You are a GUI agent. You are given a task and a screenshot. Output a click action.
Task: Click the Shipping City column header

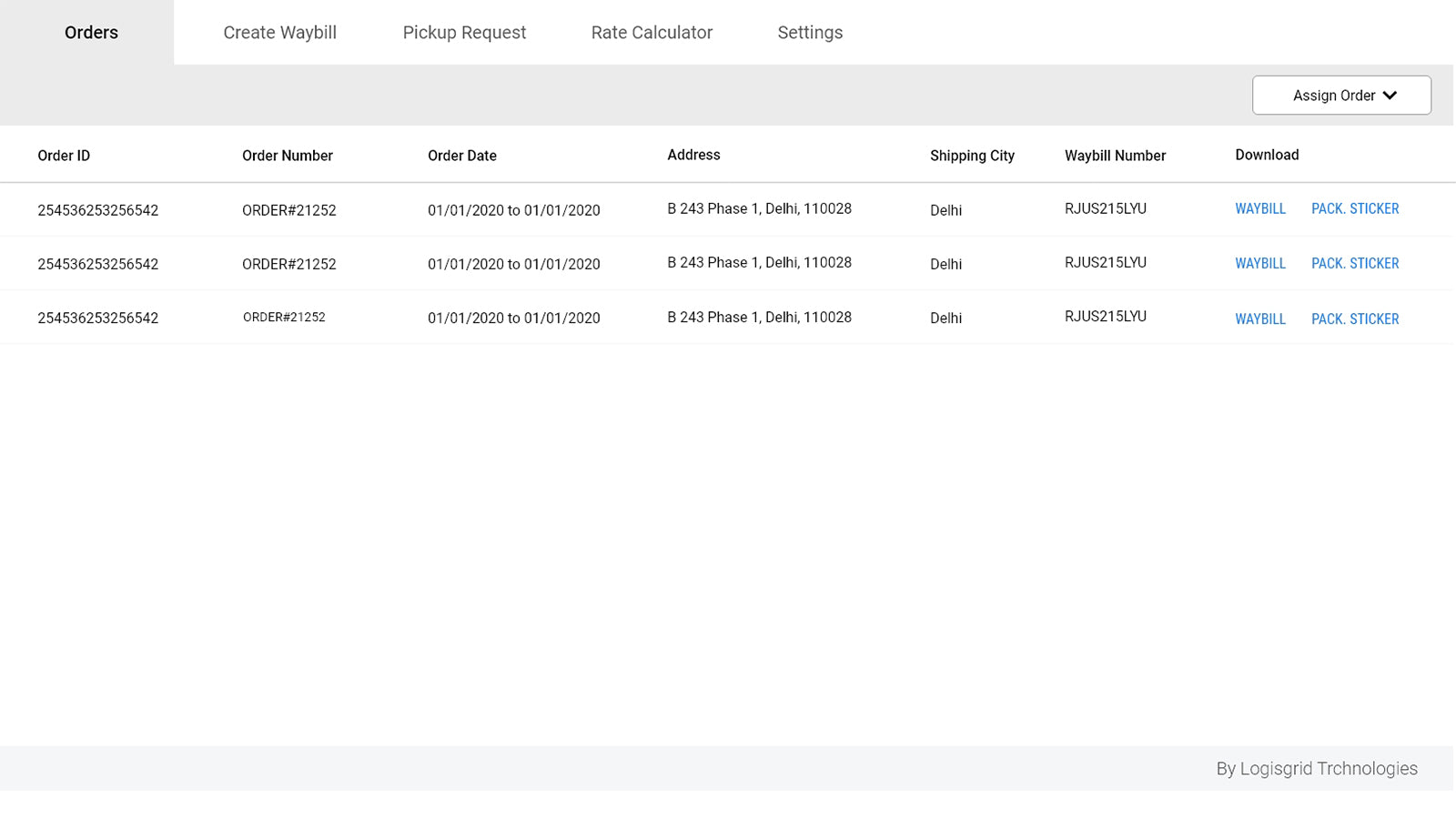coord(972,156)
